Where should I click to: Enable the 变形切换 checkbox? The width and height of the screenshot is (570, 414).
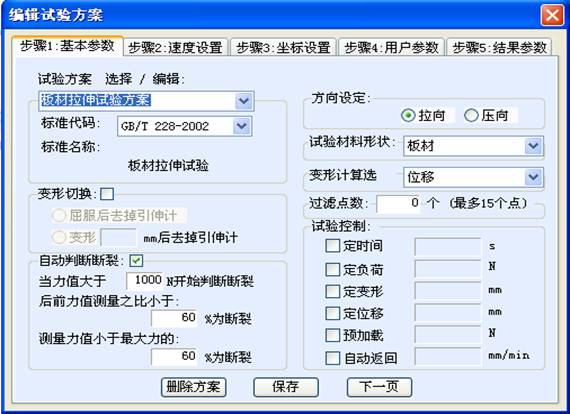click(x=107, y=194)
